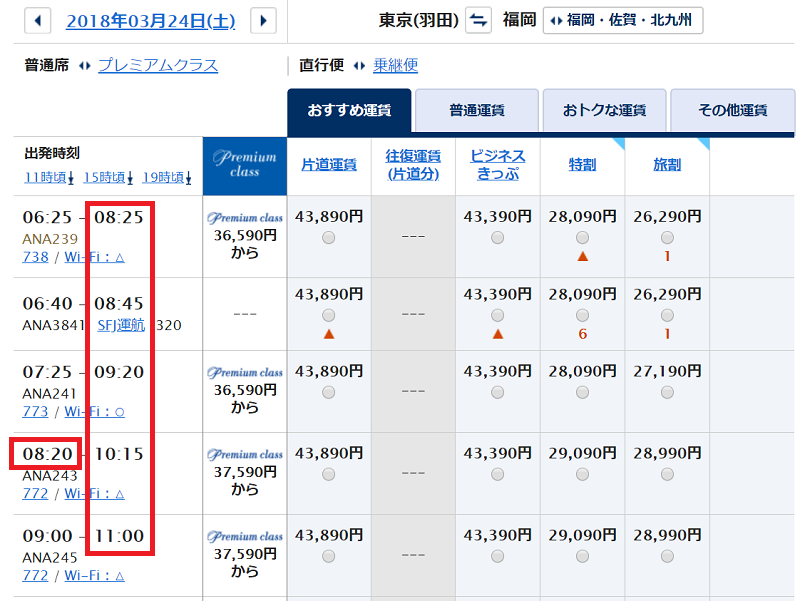Viewport: 800px width, 602px height.
Task: Click Premium class 36,590円 for ANA241
Action: point(245,390)
